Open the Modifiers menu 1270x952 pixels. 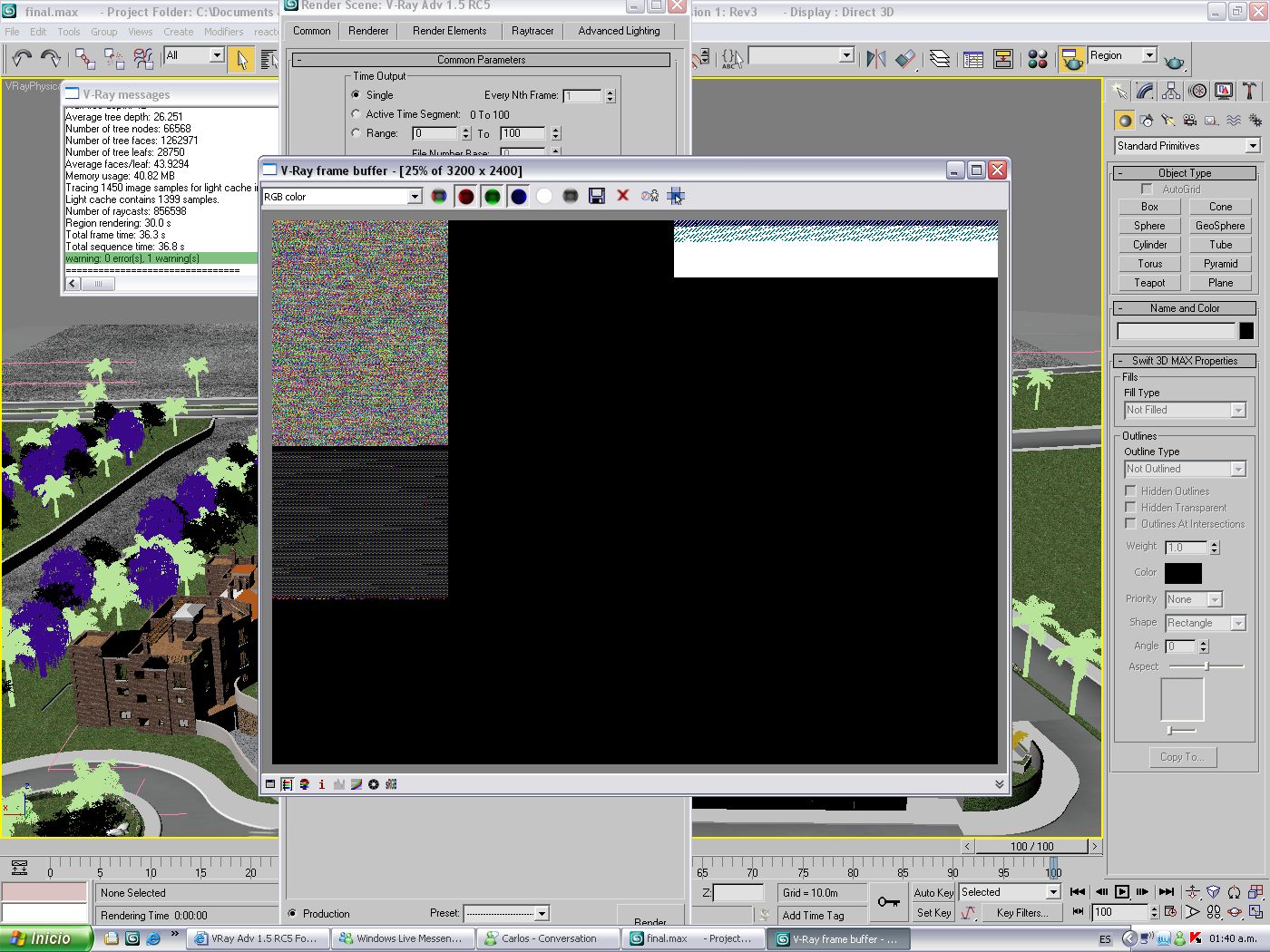(223, 31)
